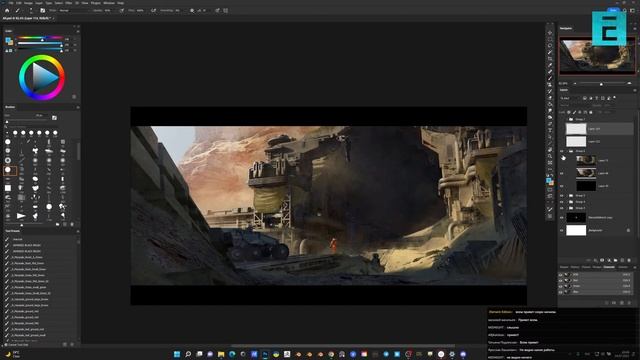Click foreground color swatch in Color panel
Screen dimensions: 640x360
coord(8,40)
